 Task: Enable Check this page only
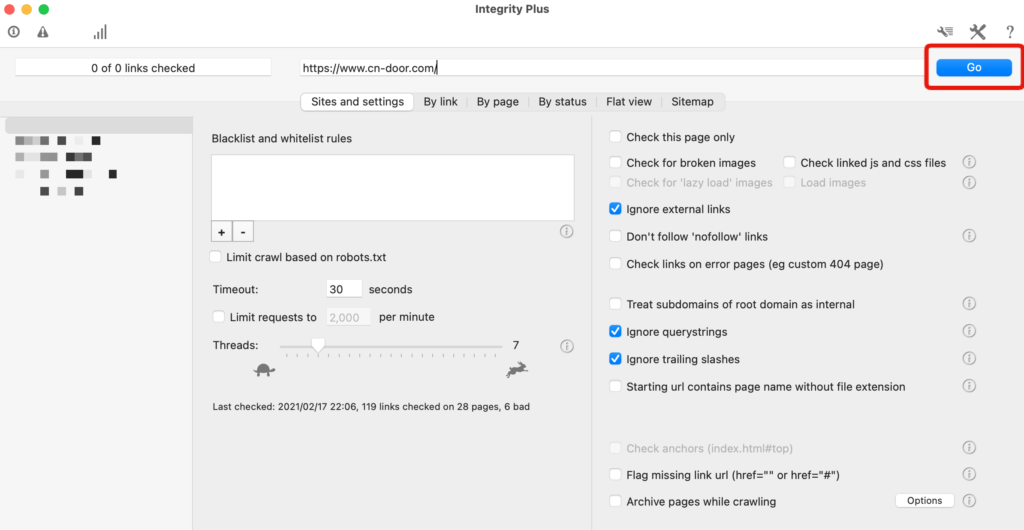pos(615,137)
